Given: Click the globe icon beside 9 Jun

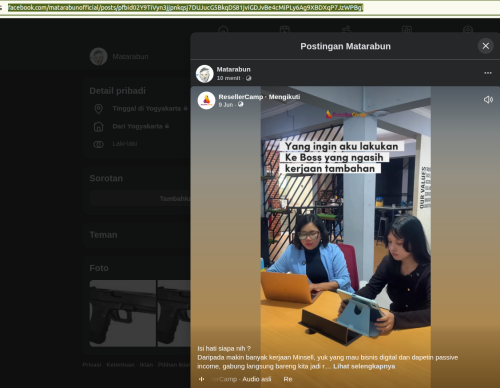Looking at the screenshot, I should coord(240,104).
